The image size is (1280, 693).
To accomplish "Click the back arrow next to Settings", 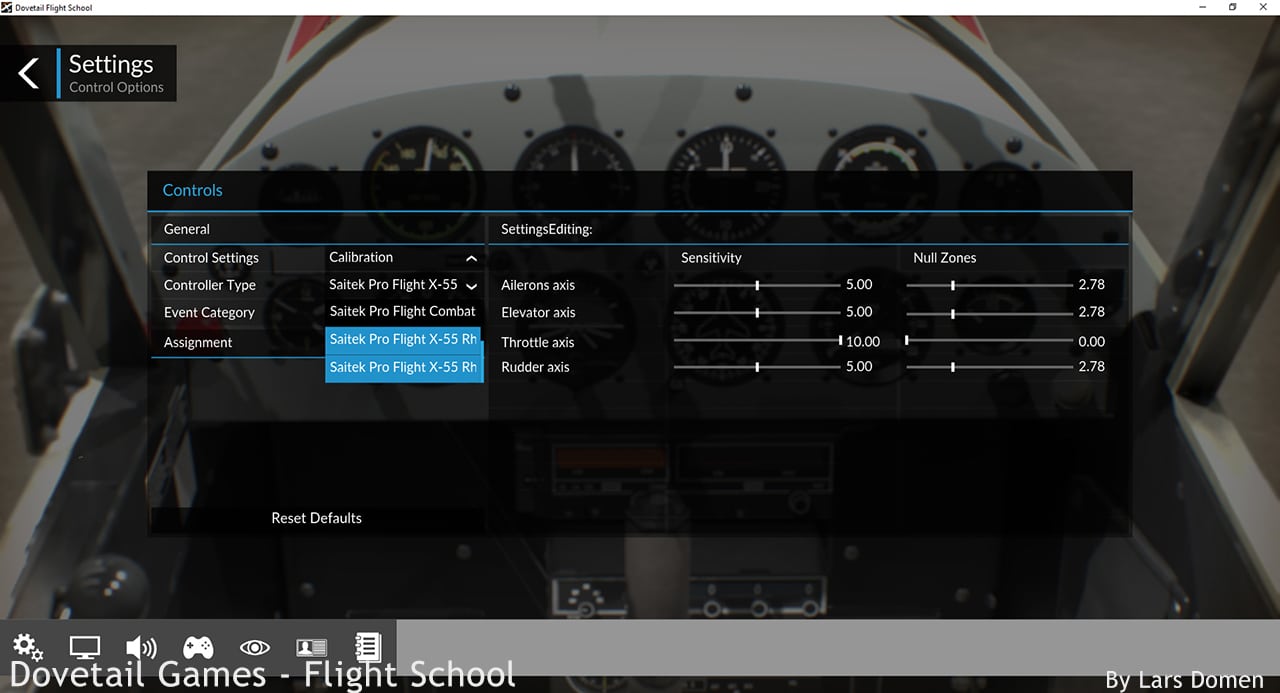I will [x=29, y=73].
